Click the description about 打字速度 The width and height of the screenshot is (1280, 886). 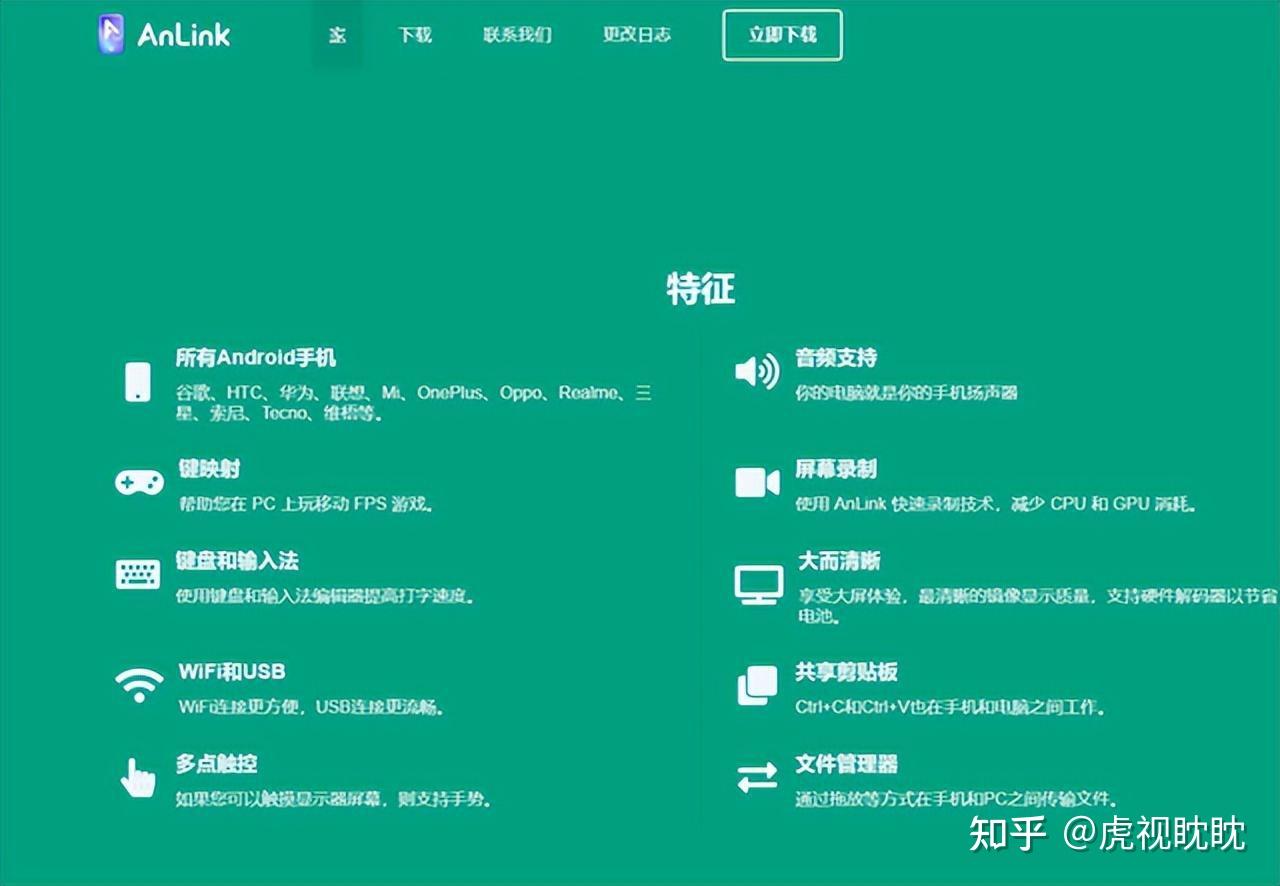pyautogui.click(x=325, y=596)
